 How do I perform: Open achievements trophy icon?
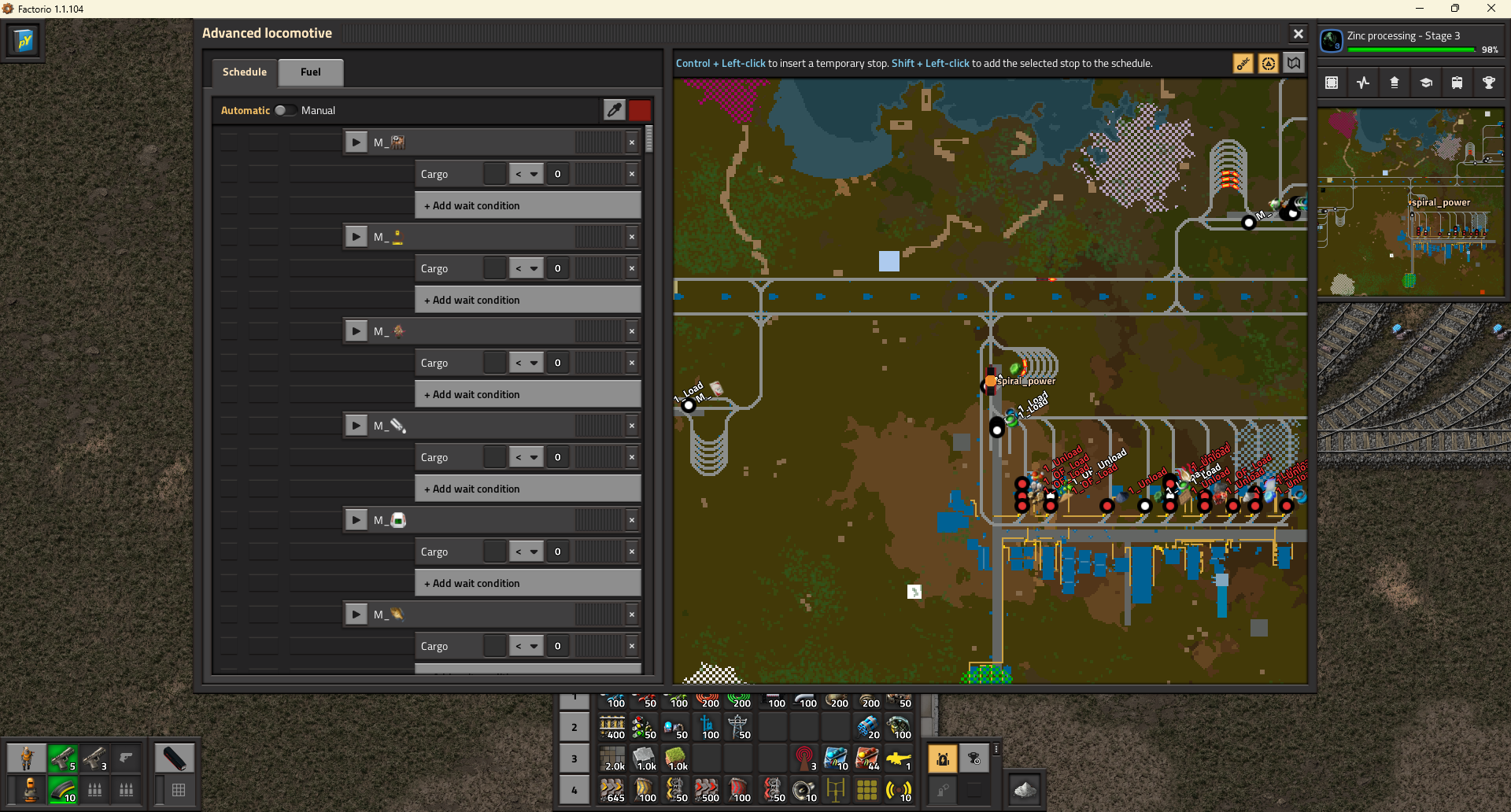tap(1489, 83)
